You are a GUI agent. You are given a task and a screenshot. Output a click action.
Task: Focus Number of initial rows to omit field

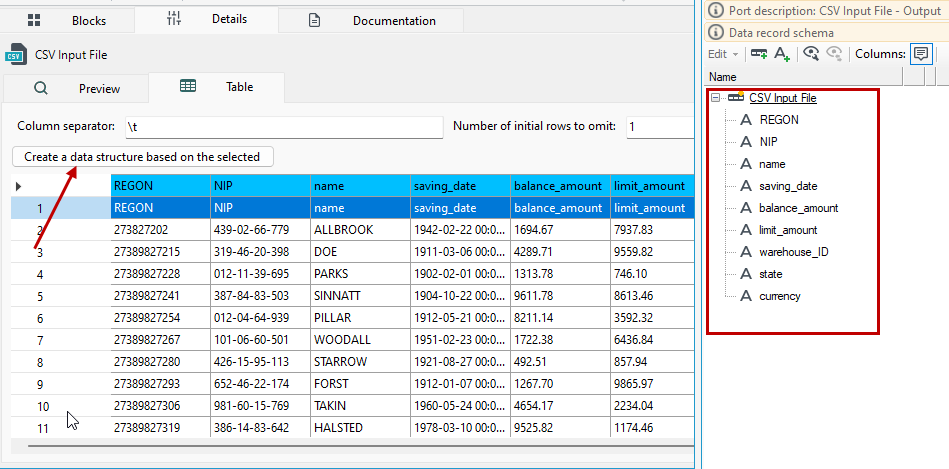[660, 127]
